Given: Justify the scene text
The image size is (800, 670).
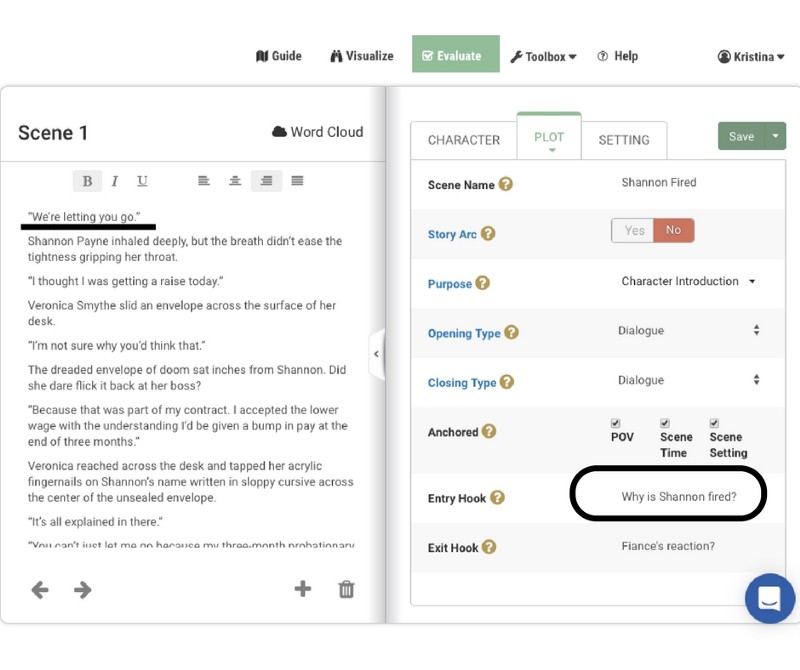Looking at the screenshot, I should point(297,181).
